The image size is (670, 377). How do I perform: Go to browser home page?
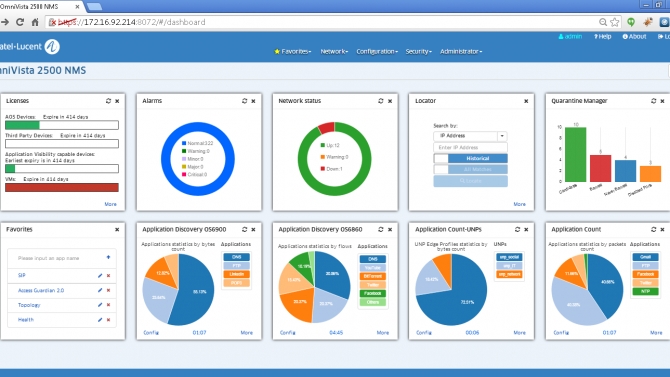click(35, 22)
